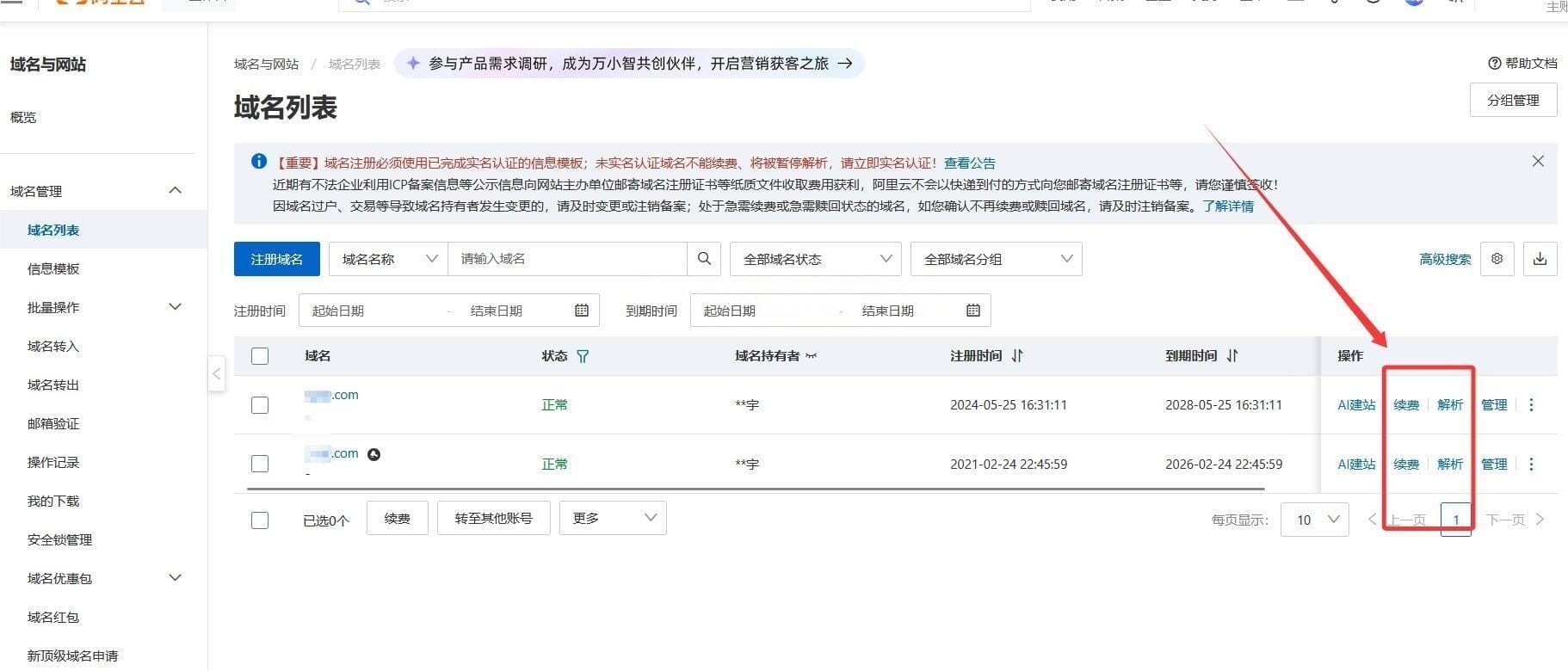Sort by expiration time icon
The height and width of the screenshot is (671, 1568).
click(1232, 355)
